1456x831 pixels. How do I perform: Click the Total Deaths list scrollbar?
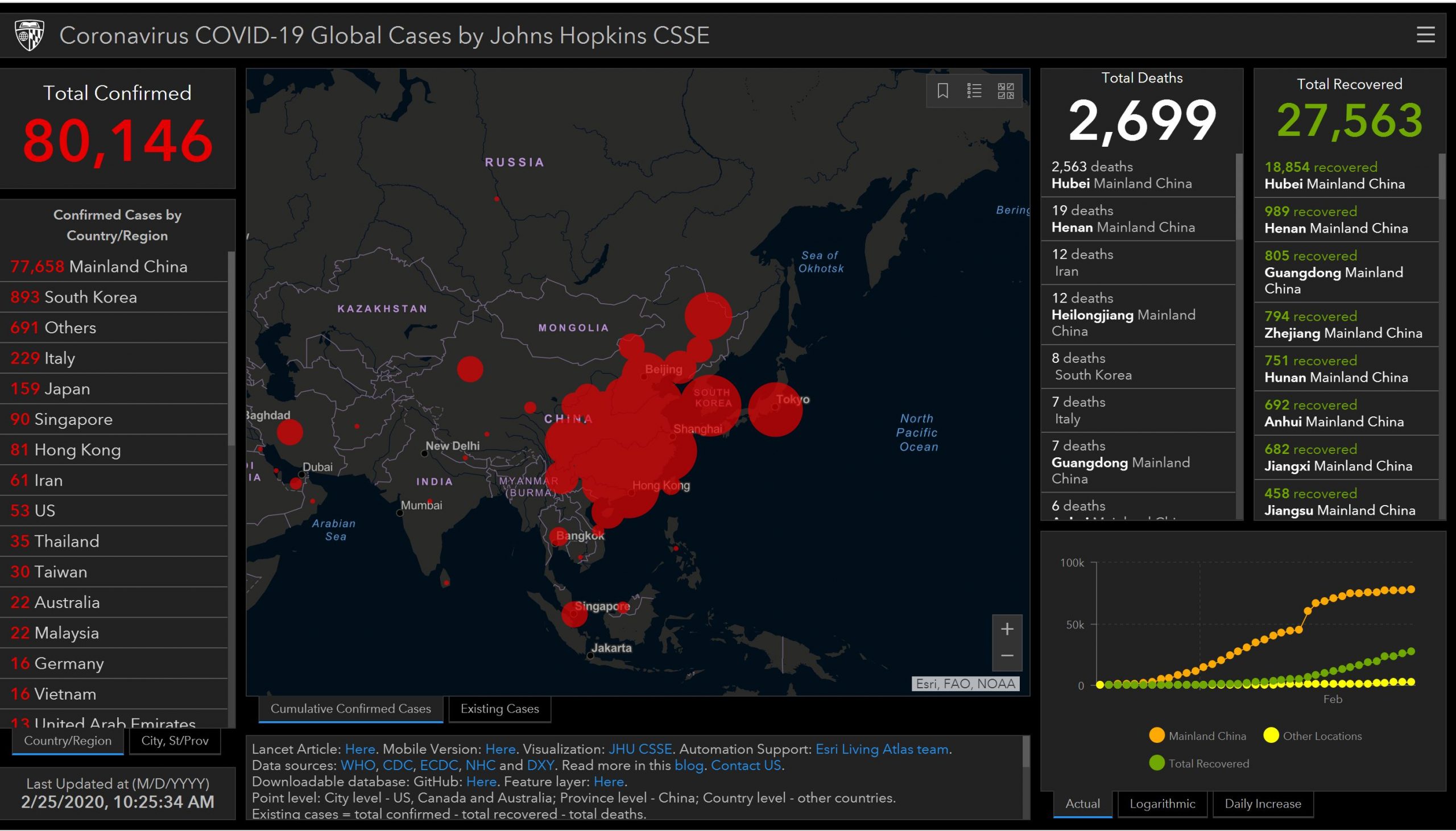coord(1239,197)
